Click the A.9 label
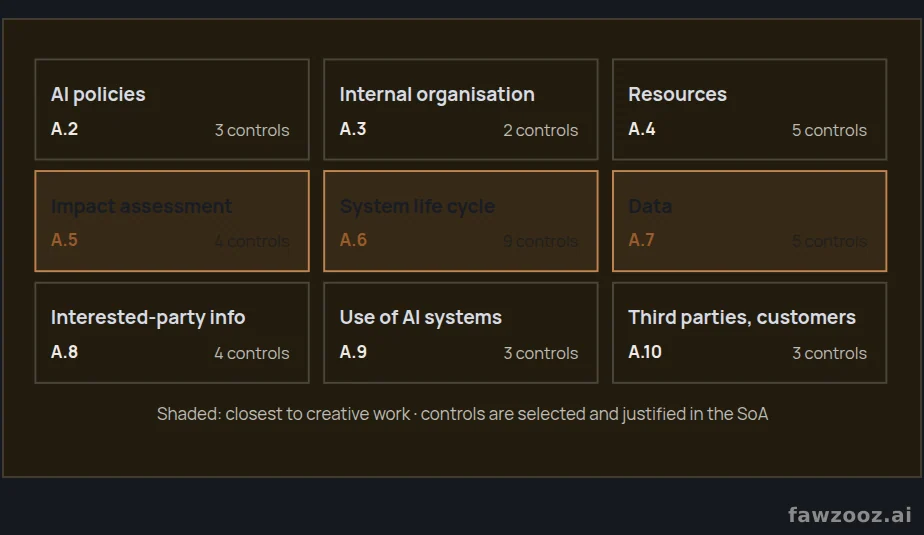This screenshot has width=924, height=535. pos(353,352)
